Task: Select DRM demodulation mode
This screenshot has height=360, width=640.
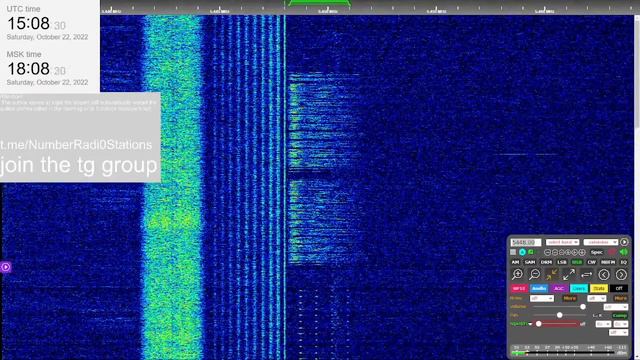Action: pyautogui.click(x=546, y=262)
